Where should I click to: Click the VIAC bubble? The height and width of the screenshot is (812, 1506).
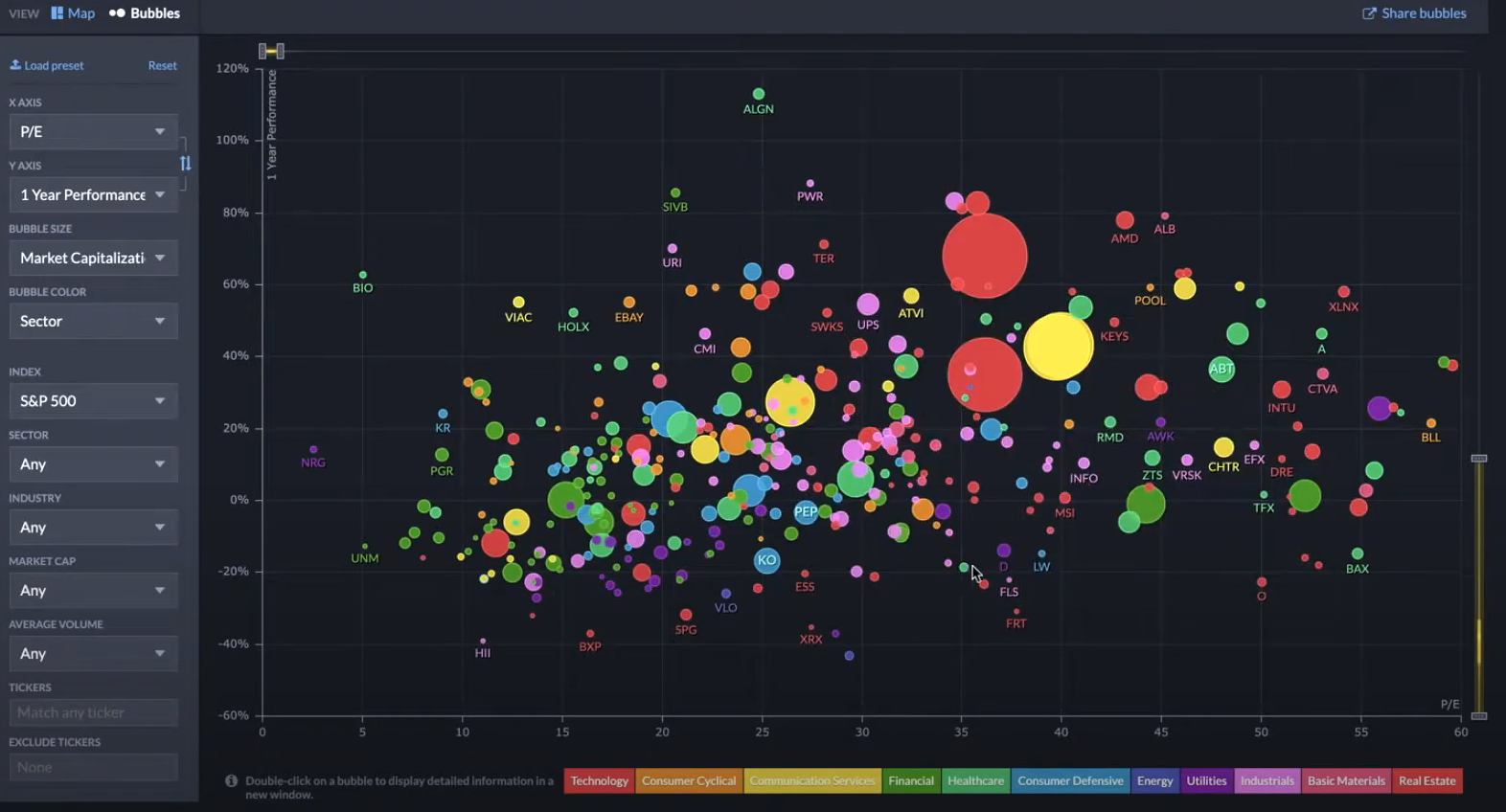(x=518, y=303)
